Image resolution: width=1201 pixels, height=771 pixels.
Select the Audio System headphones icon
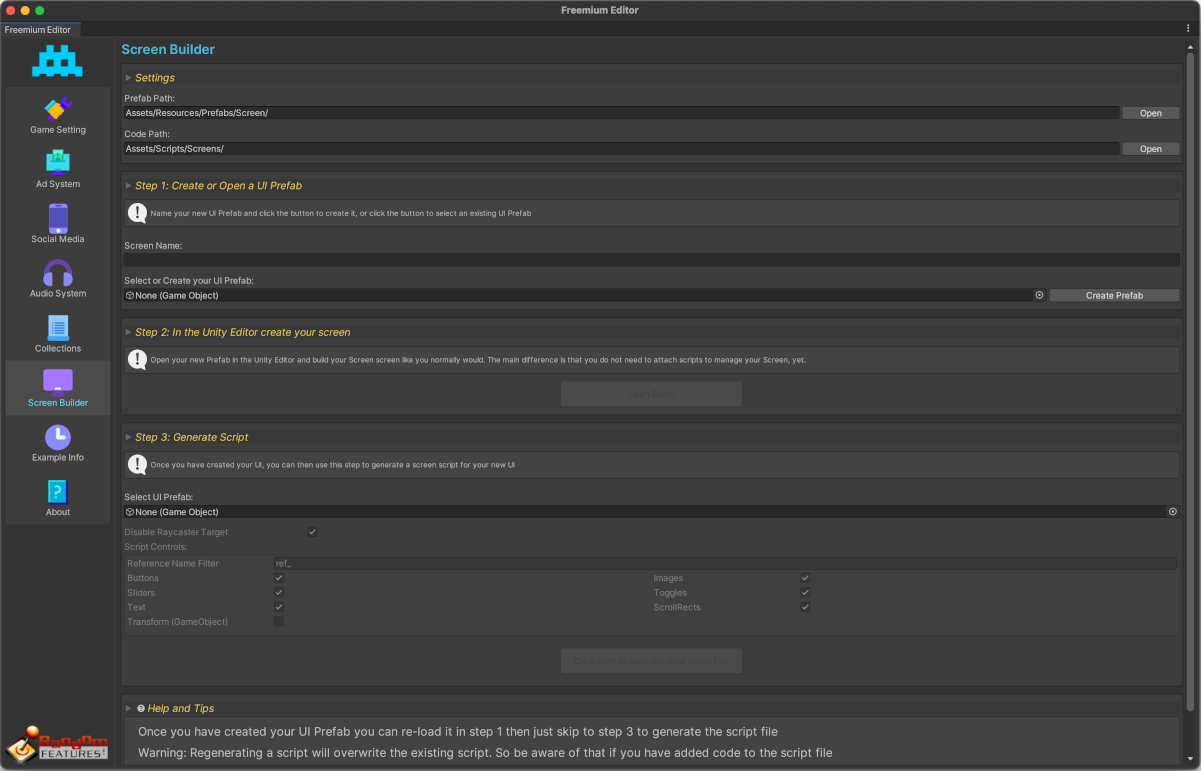(x=57, y=273)
